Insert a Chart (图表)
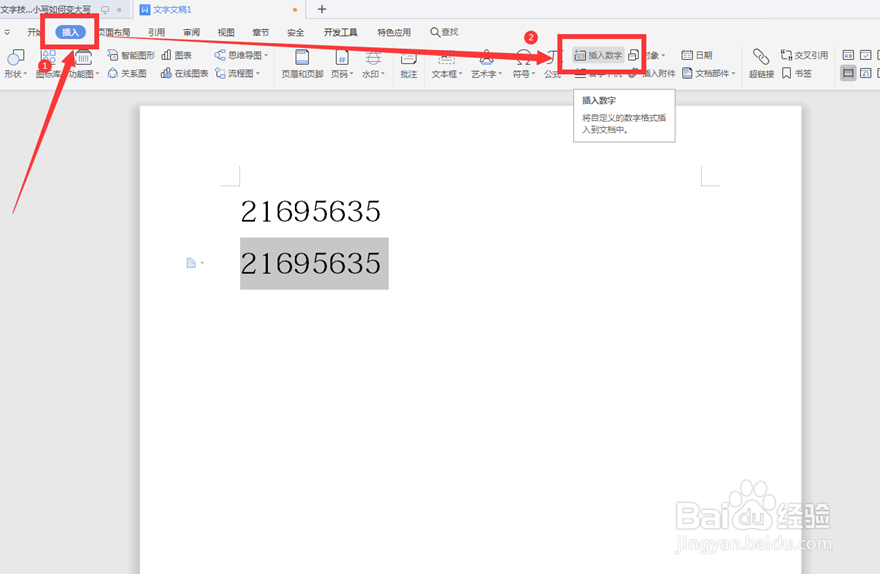The image size is (880, 574). coord(177,55)
